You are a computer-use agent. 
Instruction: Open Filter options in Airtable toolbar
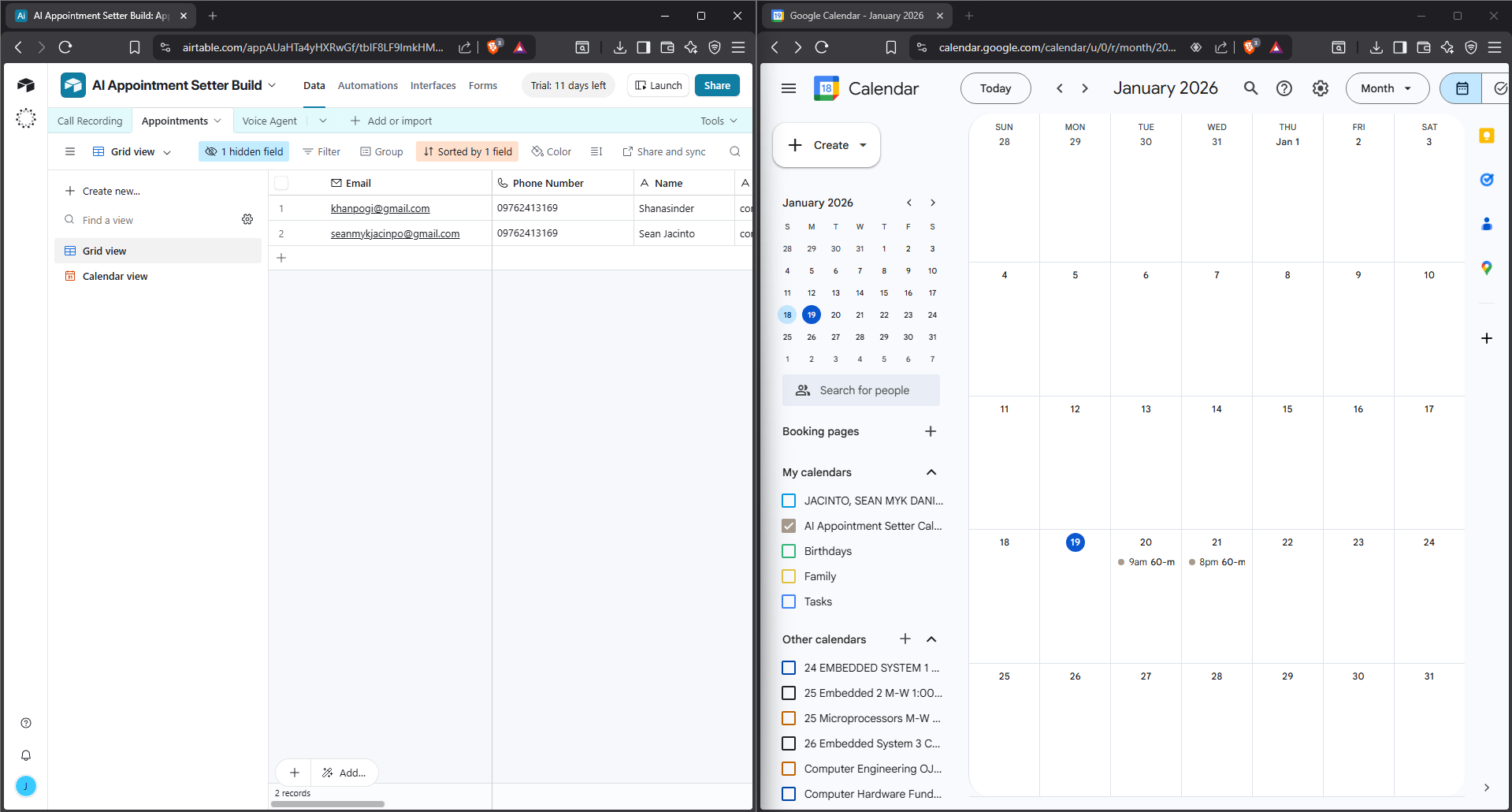pos(321,151)
